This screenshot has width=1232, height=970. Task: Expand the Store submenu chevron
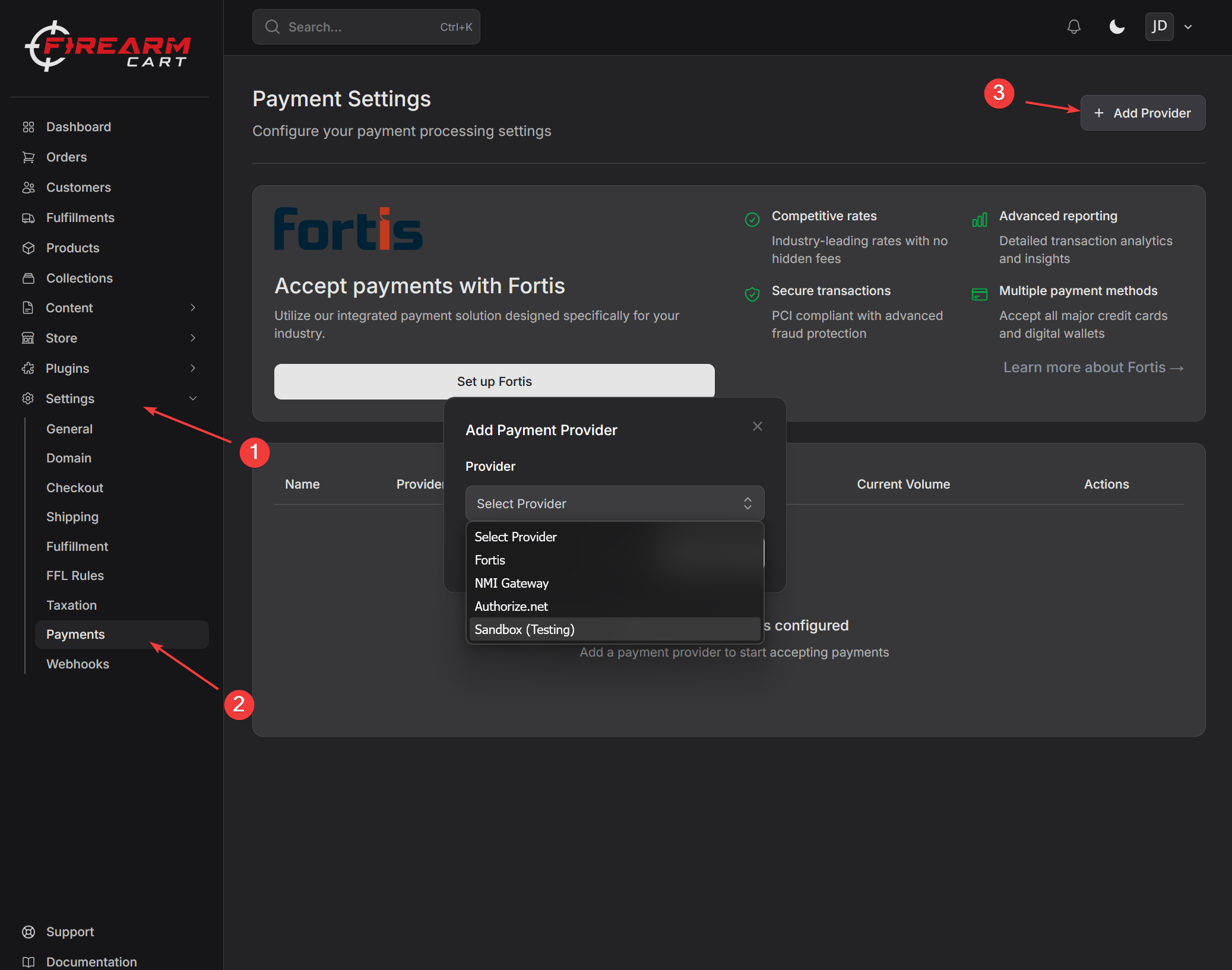193,338
